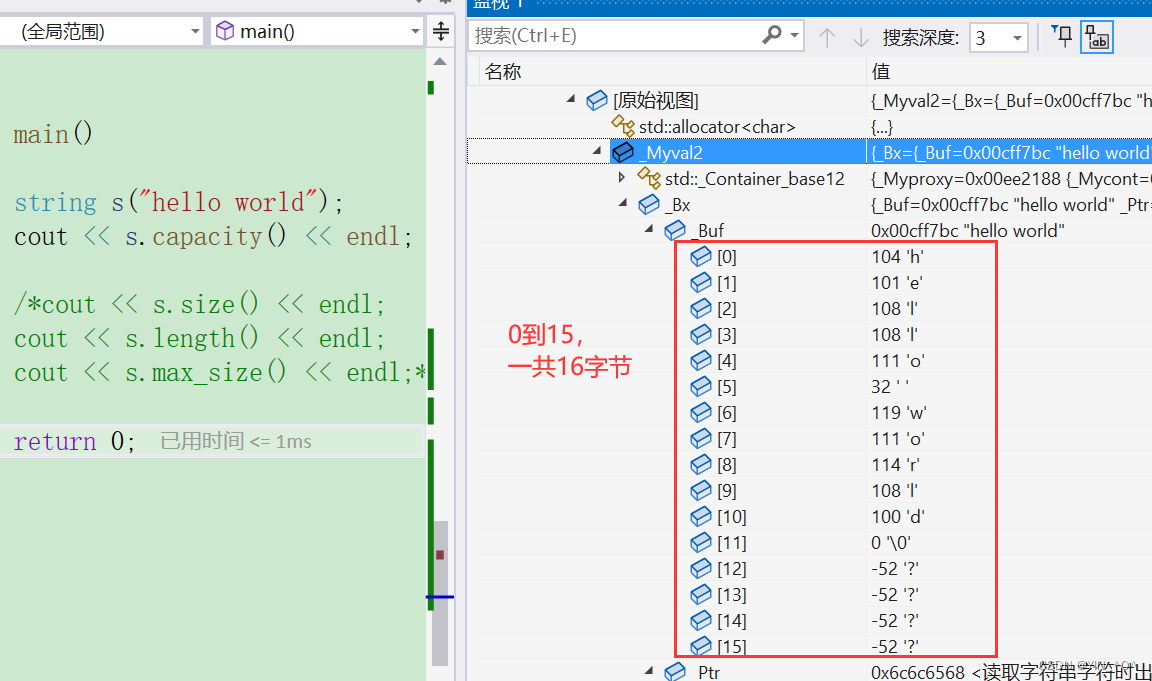Click the cube icon of element [6]
Viewport: 1152px width, 681px height.
[x=701, y=412]
